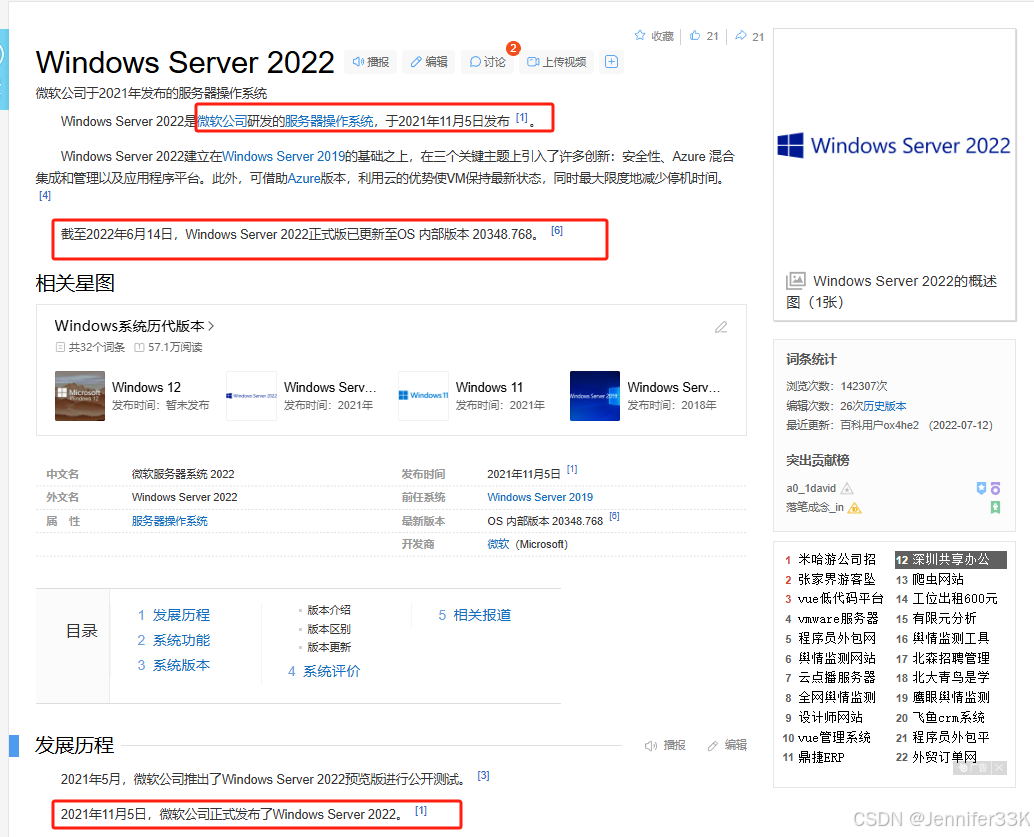Image resolution: width=1034 pixels, height=837 pixels.
Task: Click reference [1] after 2021年11月5日正式发布 sentence
Action: pyautogui.click(x=421, y=810)
